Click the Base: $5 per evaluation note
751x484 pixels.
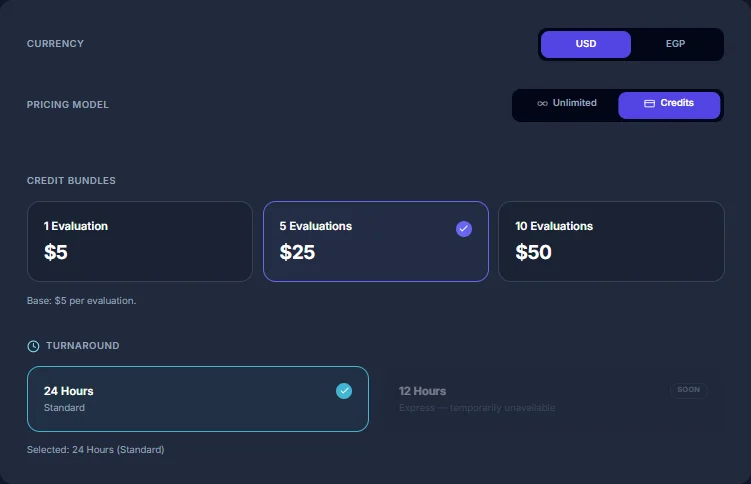(x=81, y=301)
